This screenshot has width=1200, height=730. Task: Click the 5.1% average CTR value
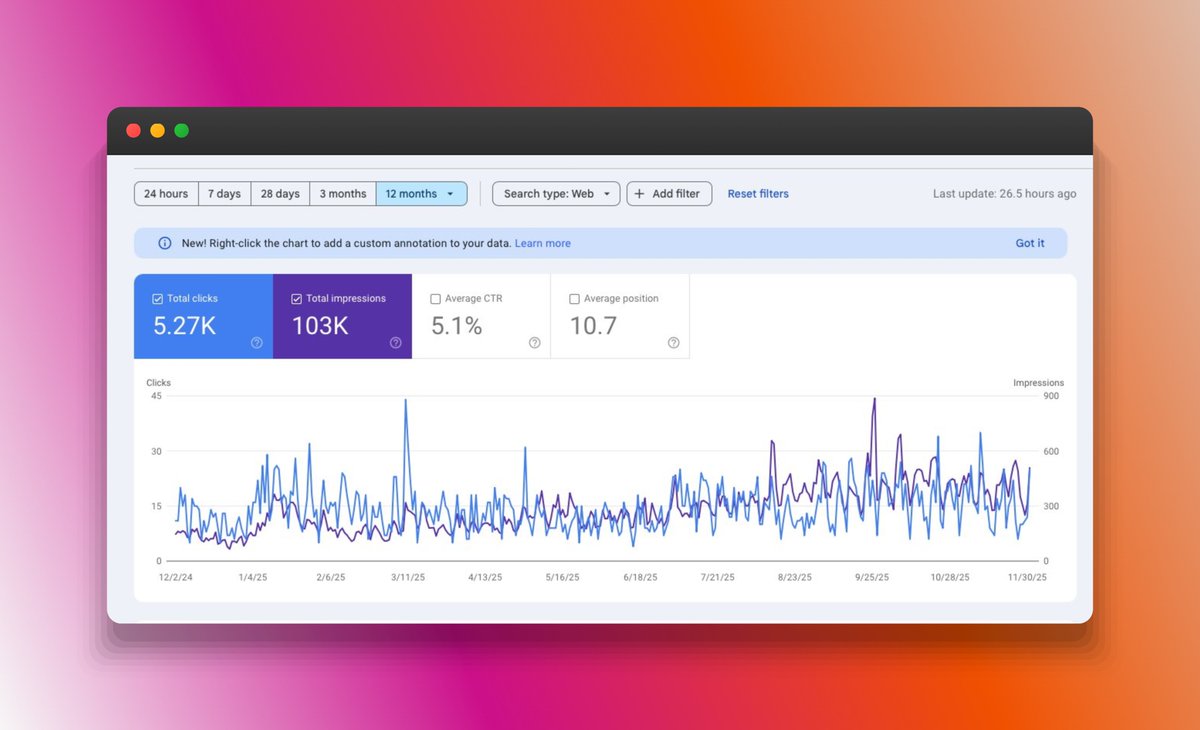456,325
